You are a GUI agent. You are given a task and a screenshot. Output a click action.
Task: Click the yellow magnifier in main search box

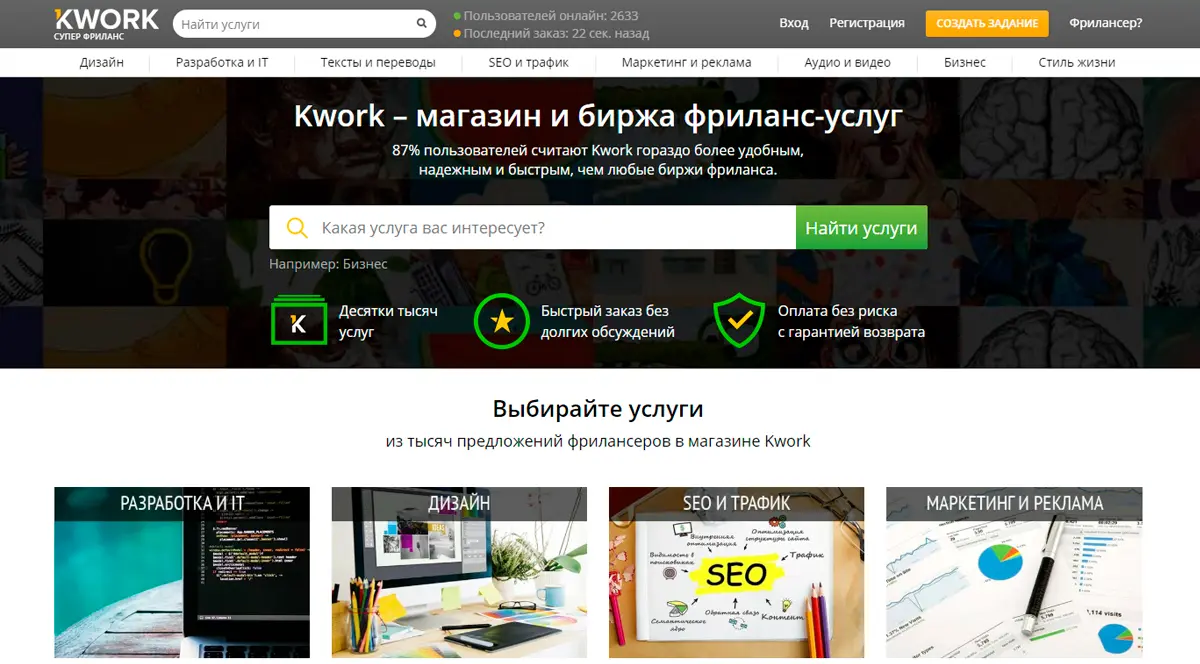297,228
